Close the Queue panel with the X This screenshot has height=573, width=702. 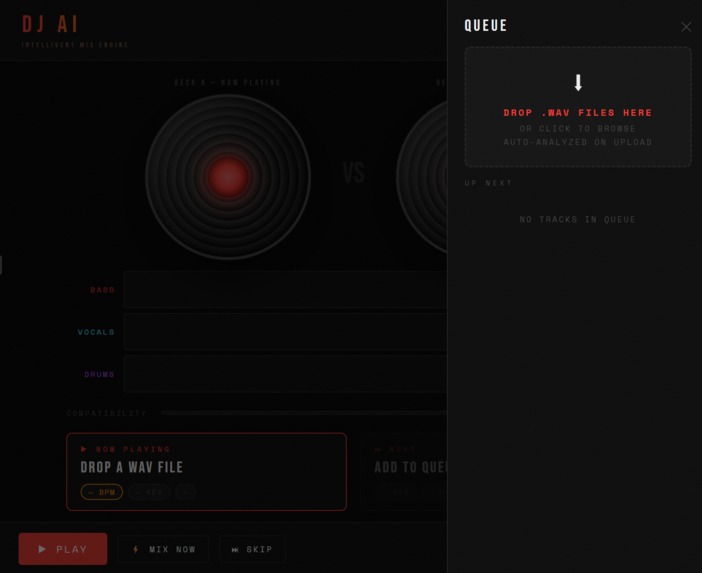click(686, 27)
